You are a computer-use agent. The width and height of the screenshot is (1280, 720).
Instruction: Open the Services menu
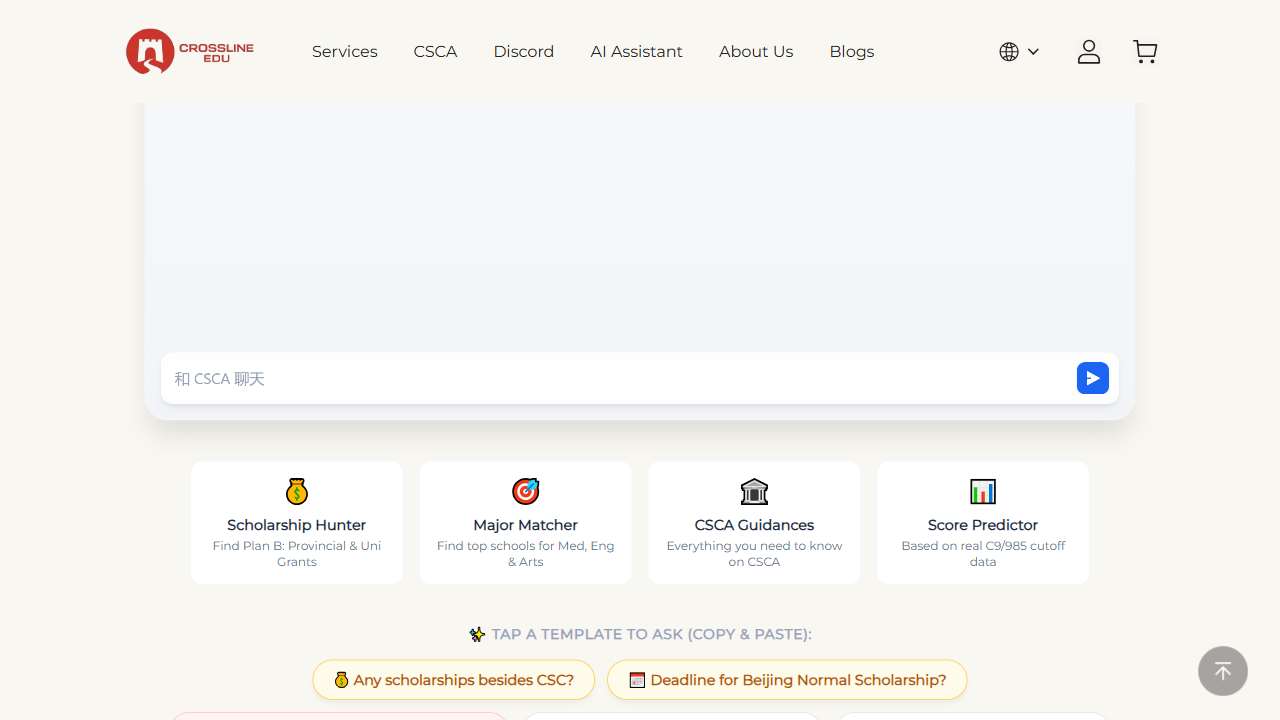[x=344, y=52]
